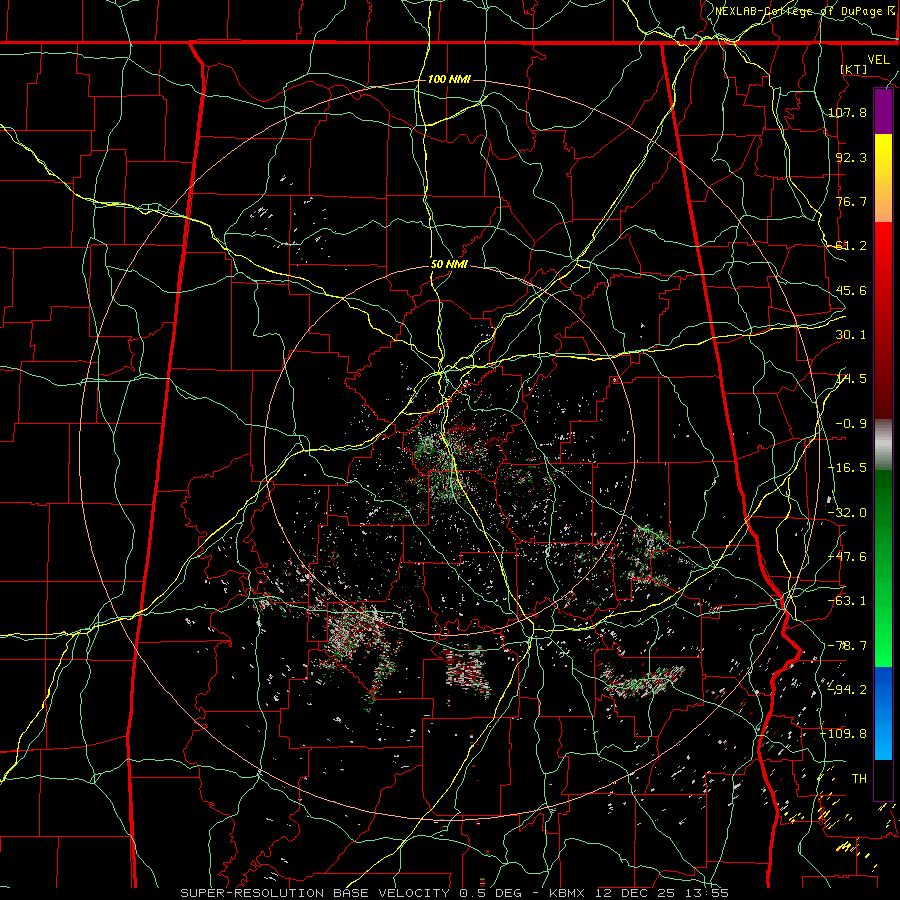
Task: Click the Super-Resolution Base Velocity caption
Action: click(x=455, y=893)
